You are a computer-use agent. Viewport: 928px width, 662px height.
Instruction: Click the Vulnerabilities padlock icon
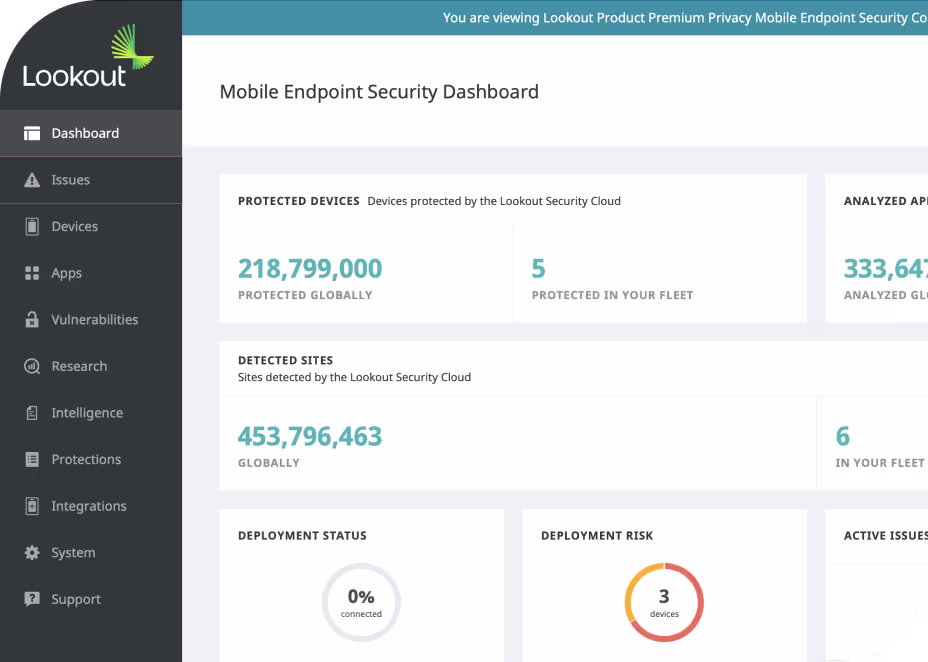click(32, 319)
